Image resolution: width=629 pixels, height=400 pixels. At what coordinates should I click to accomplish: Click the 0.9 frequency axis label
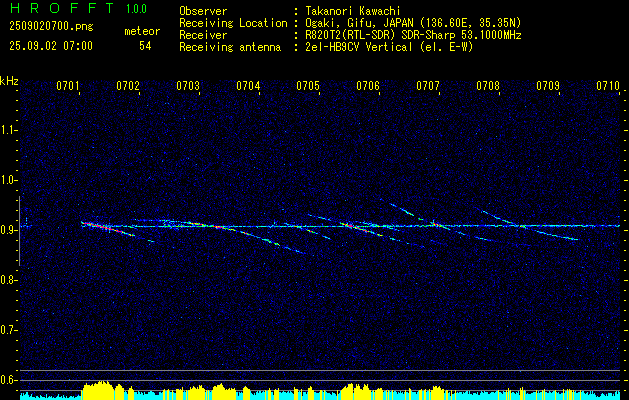(x=8, y=230)
